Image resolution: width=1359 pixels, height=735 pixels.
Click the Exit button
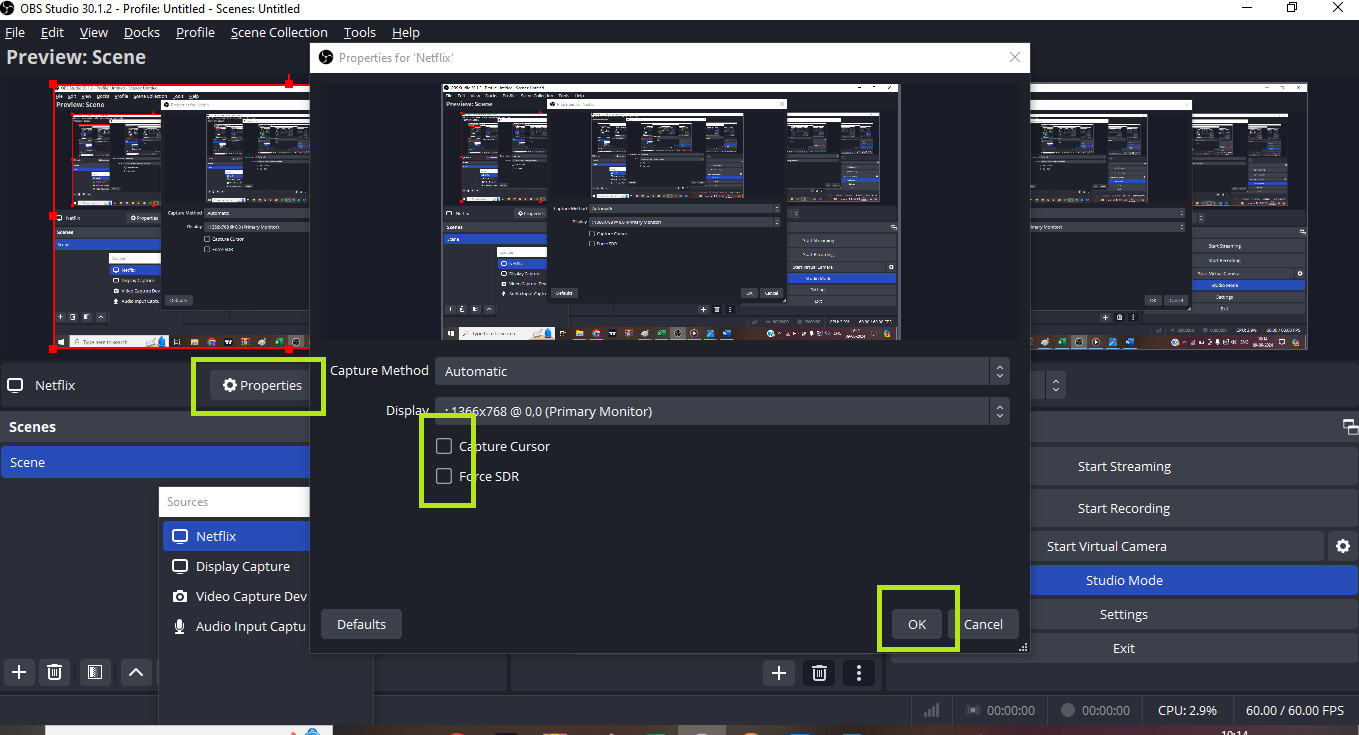[x=1124, y=648]
